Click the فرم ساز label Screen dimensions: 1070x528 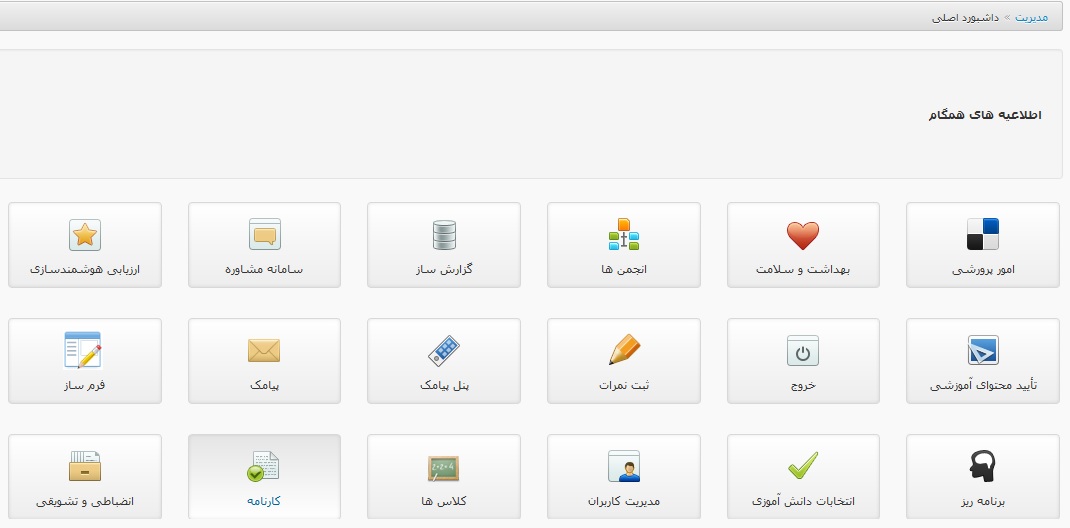click(85, 385)
